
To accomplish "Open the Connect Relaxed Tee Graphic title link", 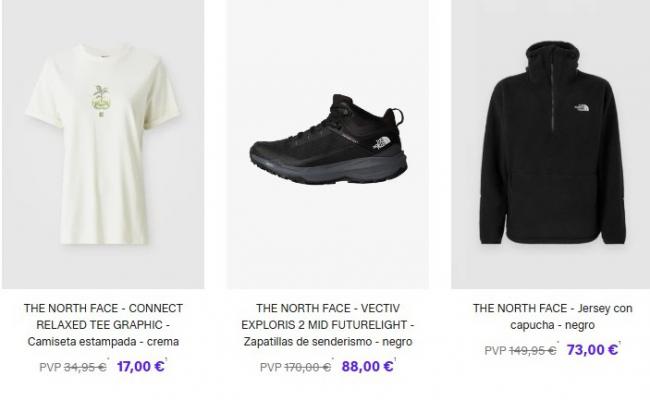I will pyautogui.click(x=103, y=325).
